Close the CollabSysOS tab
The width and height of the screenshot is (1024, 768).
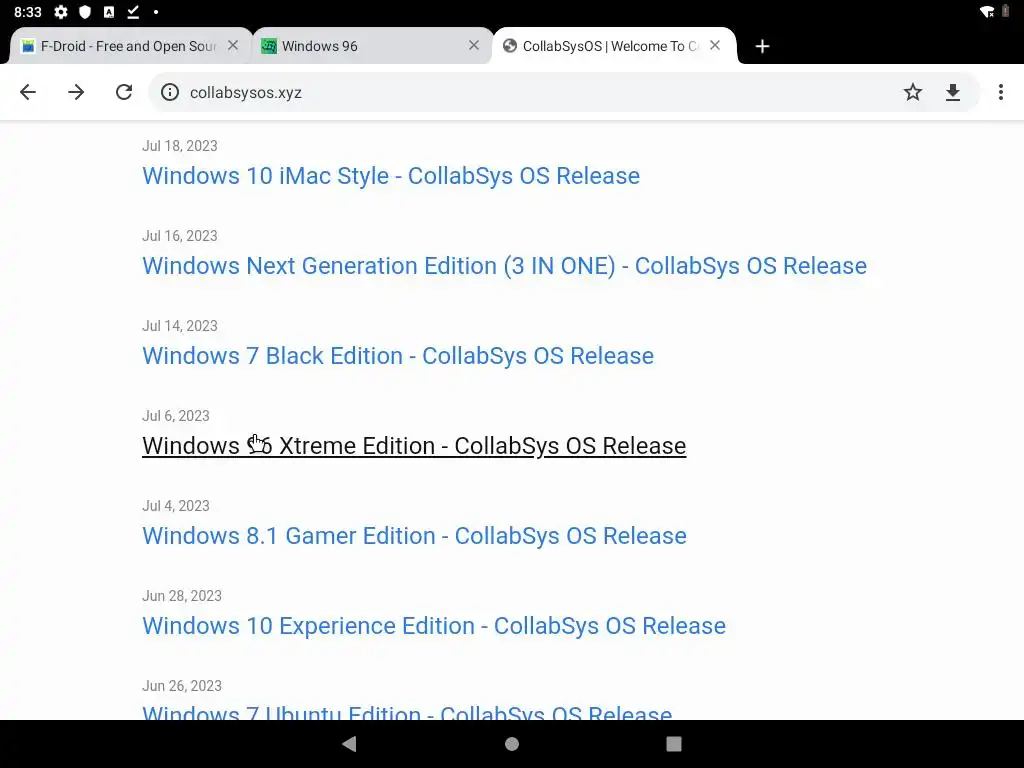tap(715, 45)
